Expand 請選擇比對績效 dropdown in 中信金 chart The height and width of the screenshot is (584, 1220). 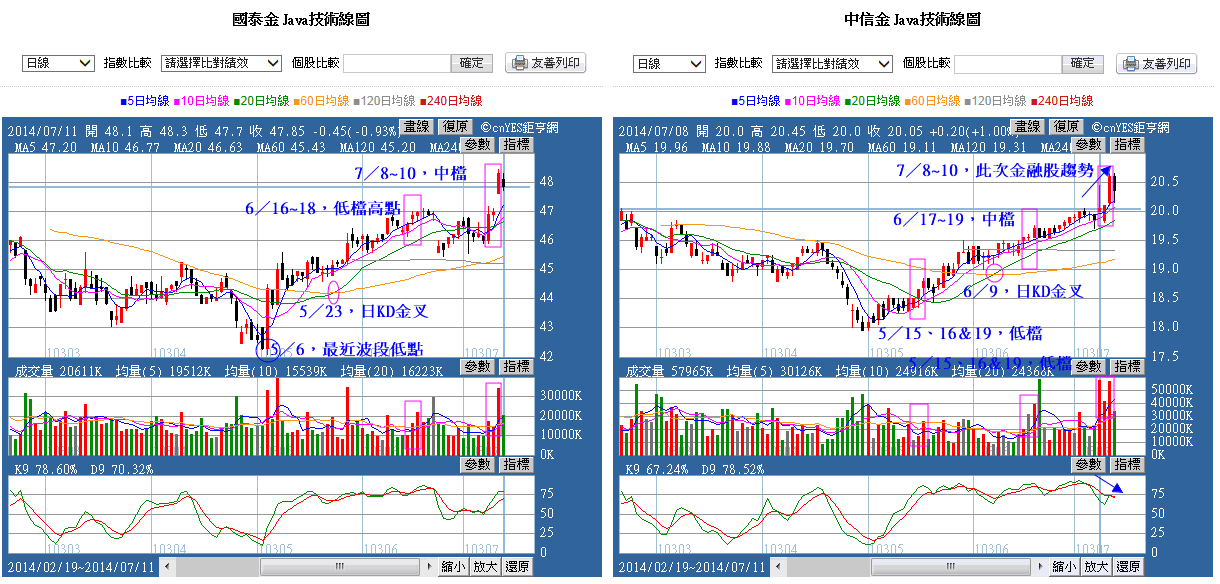pos(833,63)
